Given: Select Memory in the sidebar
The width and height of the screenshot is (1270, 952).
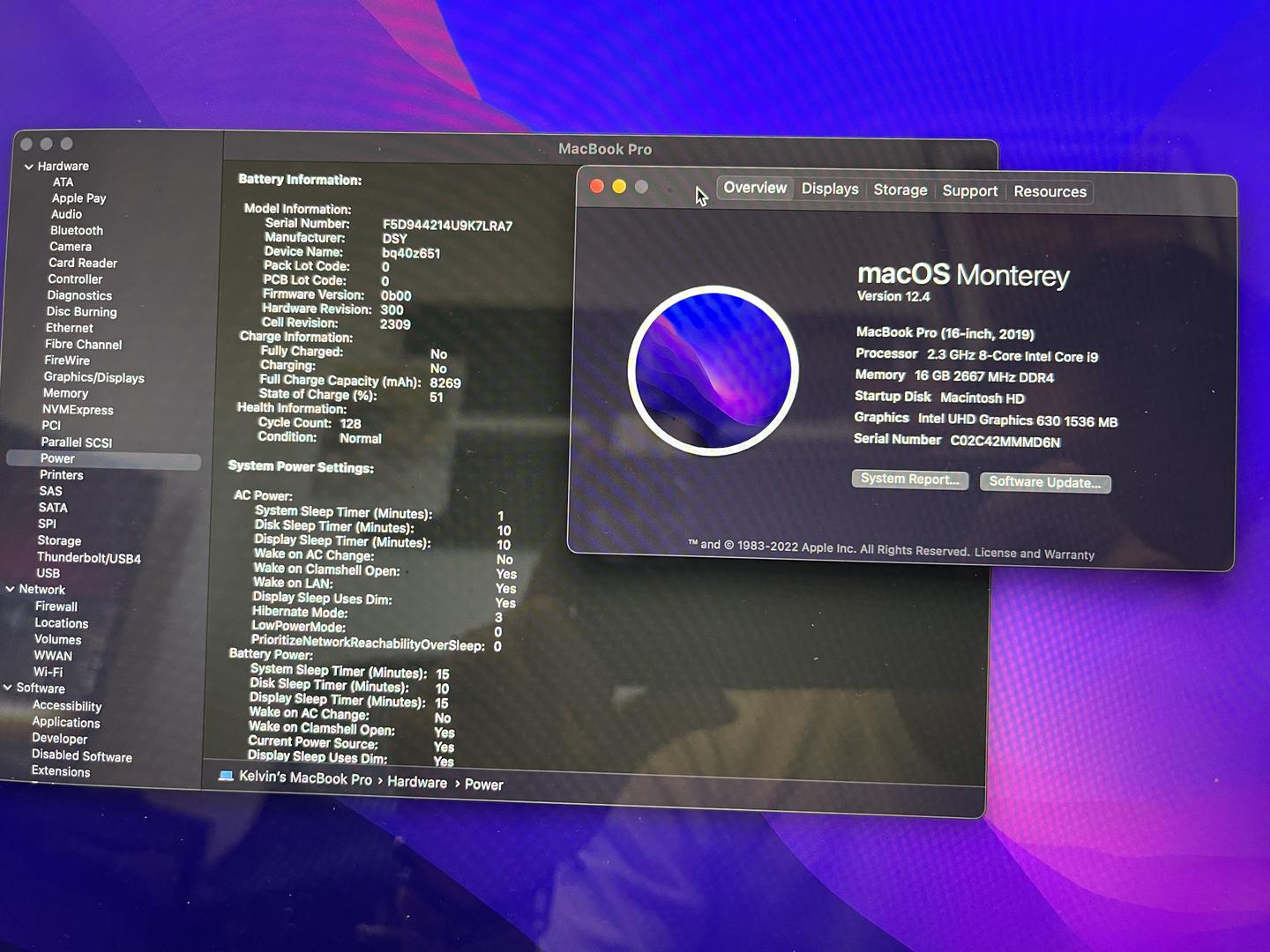Looking at the screenshot, I should pos(65,393).
